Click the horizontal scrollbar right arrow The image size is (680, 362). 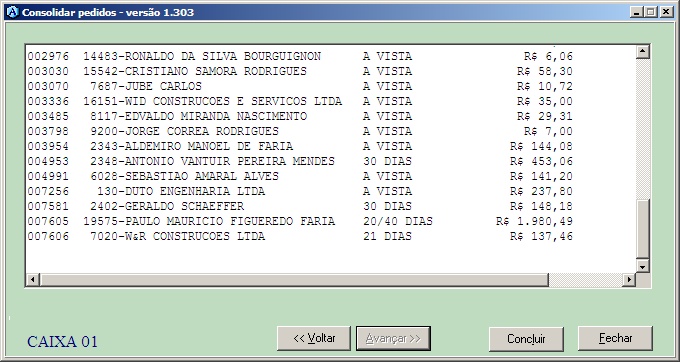[629, 280]
